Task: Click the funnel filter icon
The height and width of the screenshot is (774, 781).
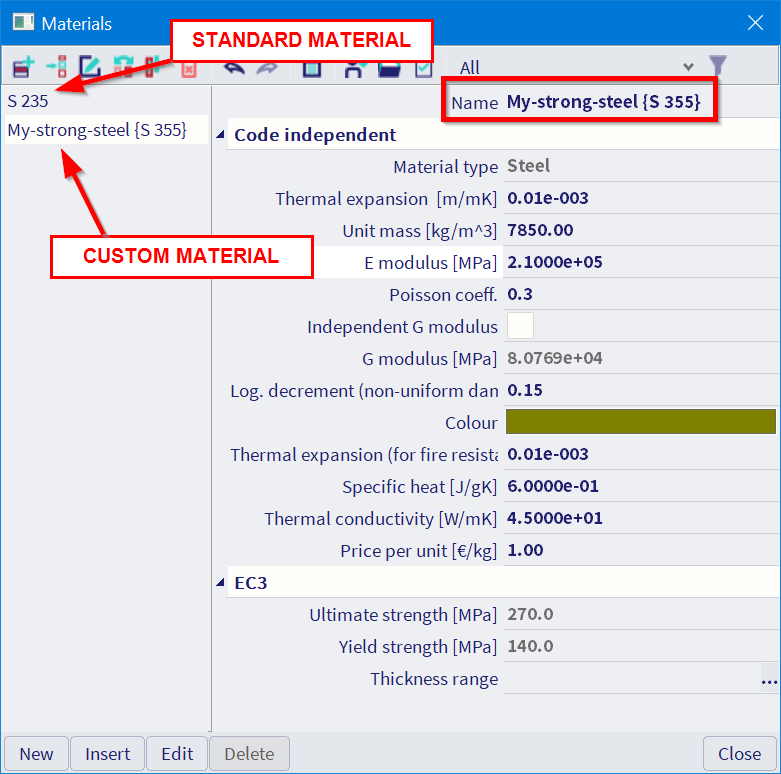Action: tap(717, 67)
